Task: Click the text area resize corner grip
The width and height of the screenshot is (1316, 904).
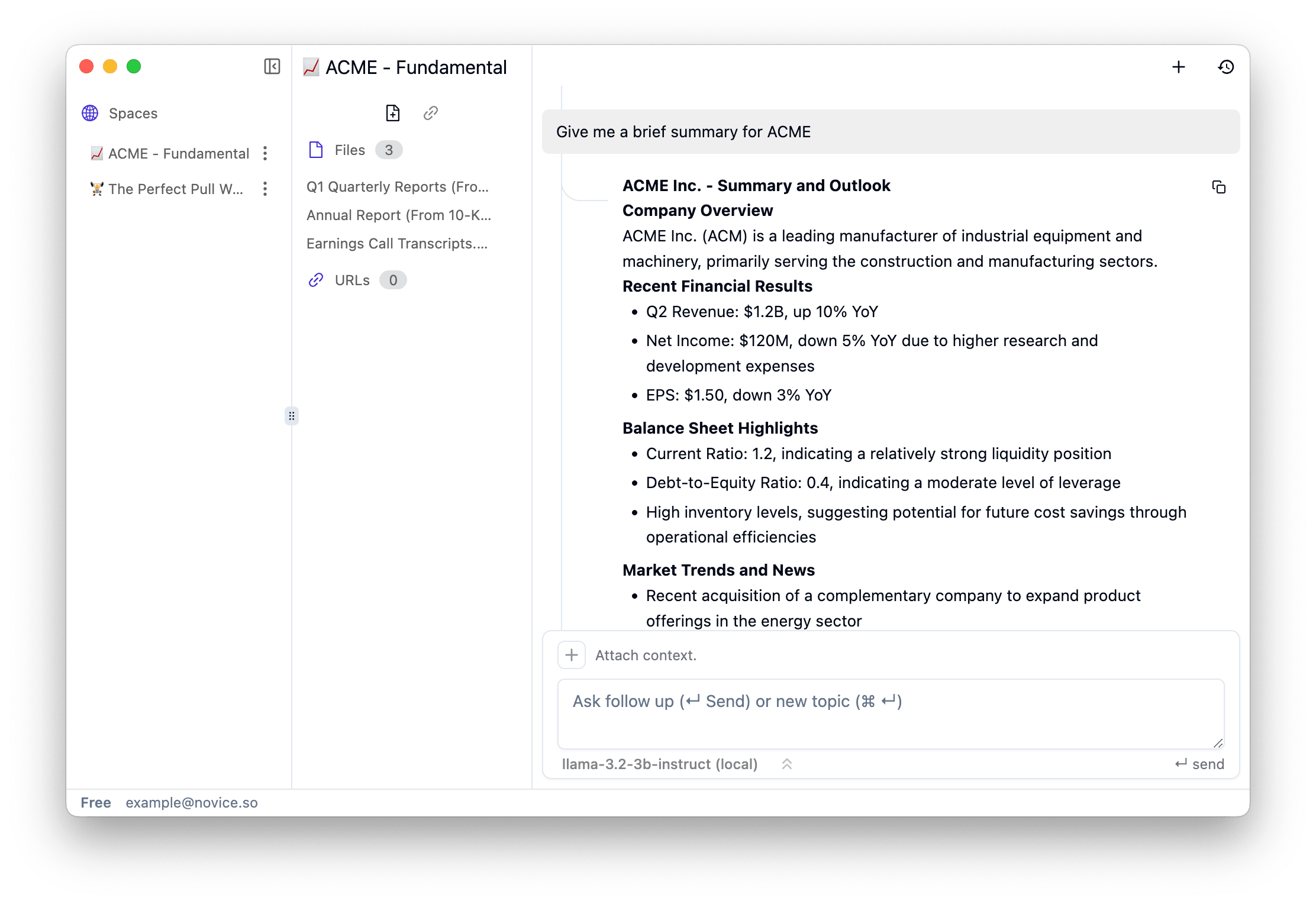Action: pos(1218,743)
